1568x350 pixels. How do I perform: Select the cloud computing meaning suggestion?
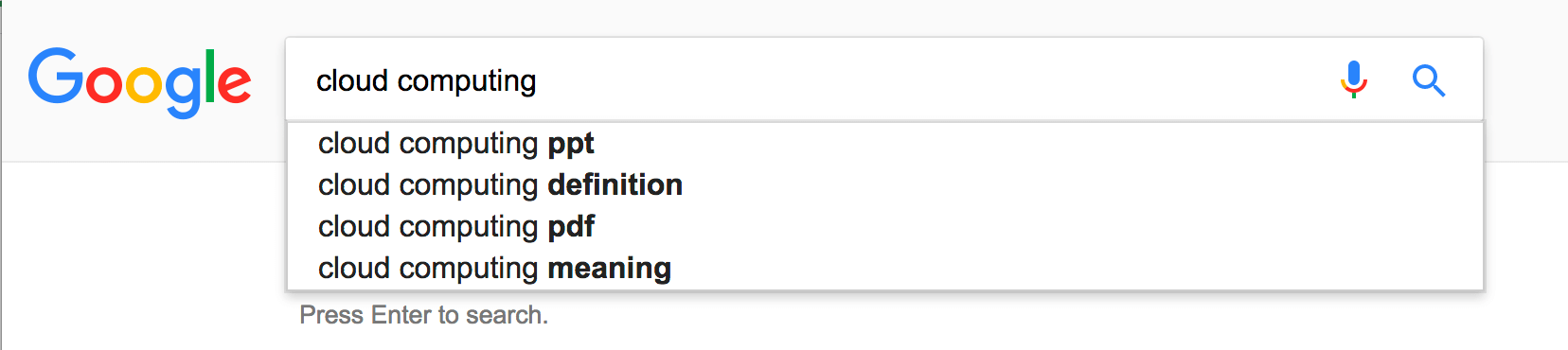click(x=884, y=269)
